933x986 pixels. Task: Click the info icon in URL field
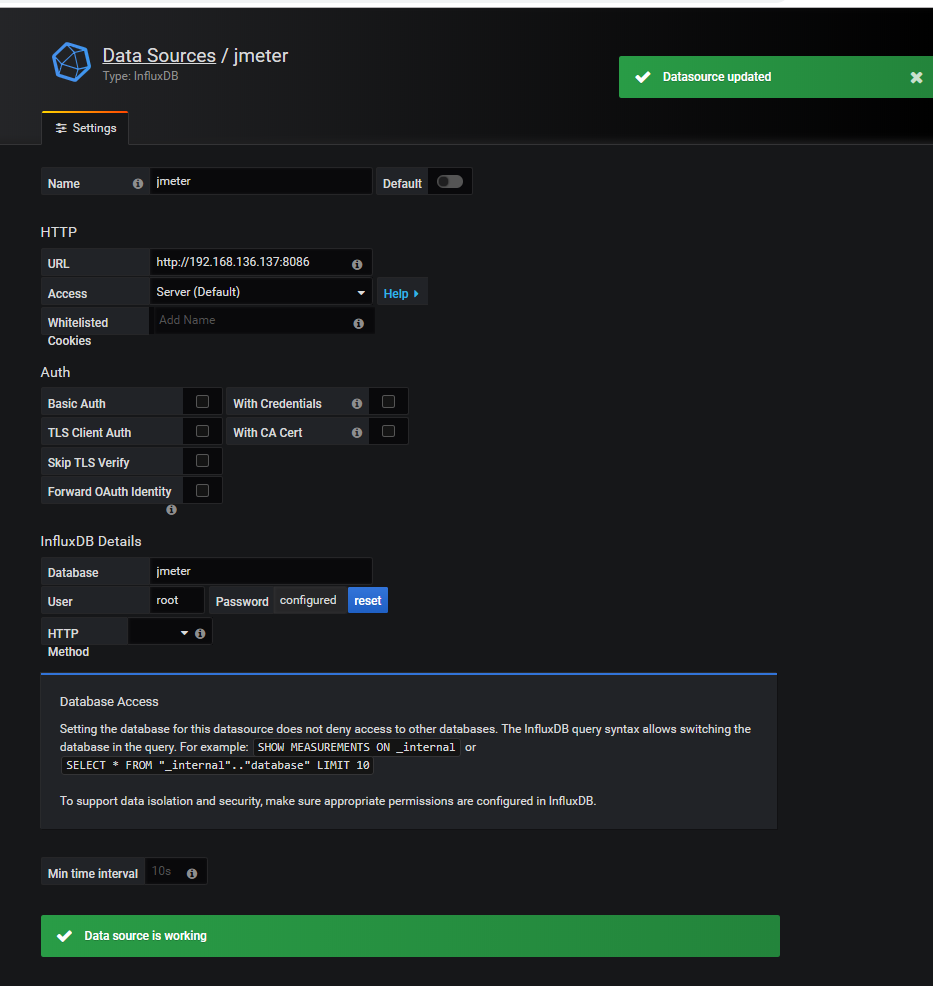pos(357,264)
